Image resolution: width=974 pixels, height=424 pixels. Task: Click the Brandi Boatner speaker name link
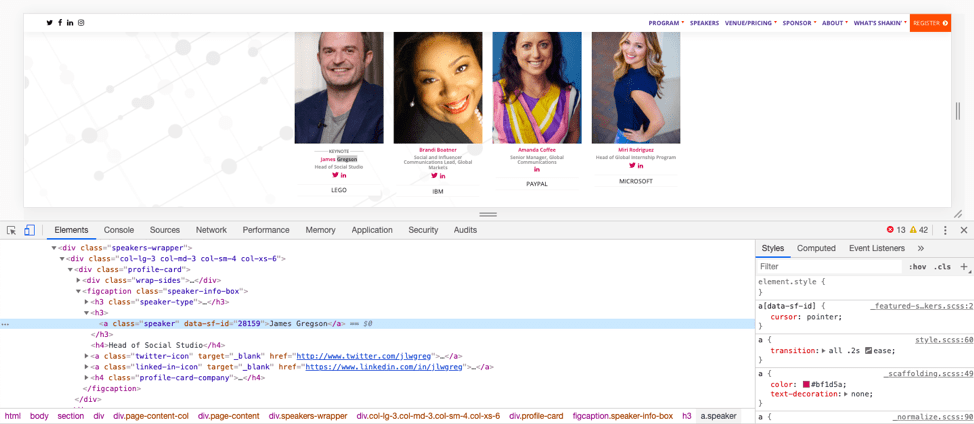438,150
